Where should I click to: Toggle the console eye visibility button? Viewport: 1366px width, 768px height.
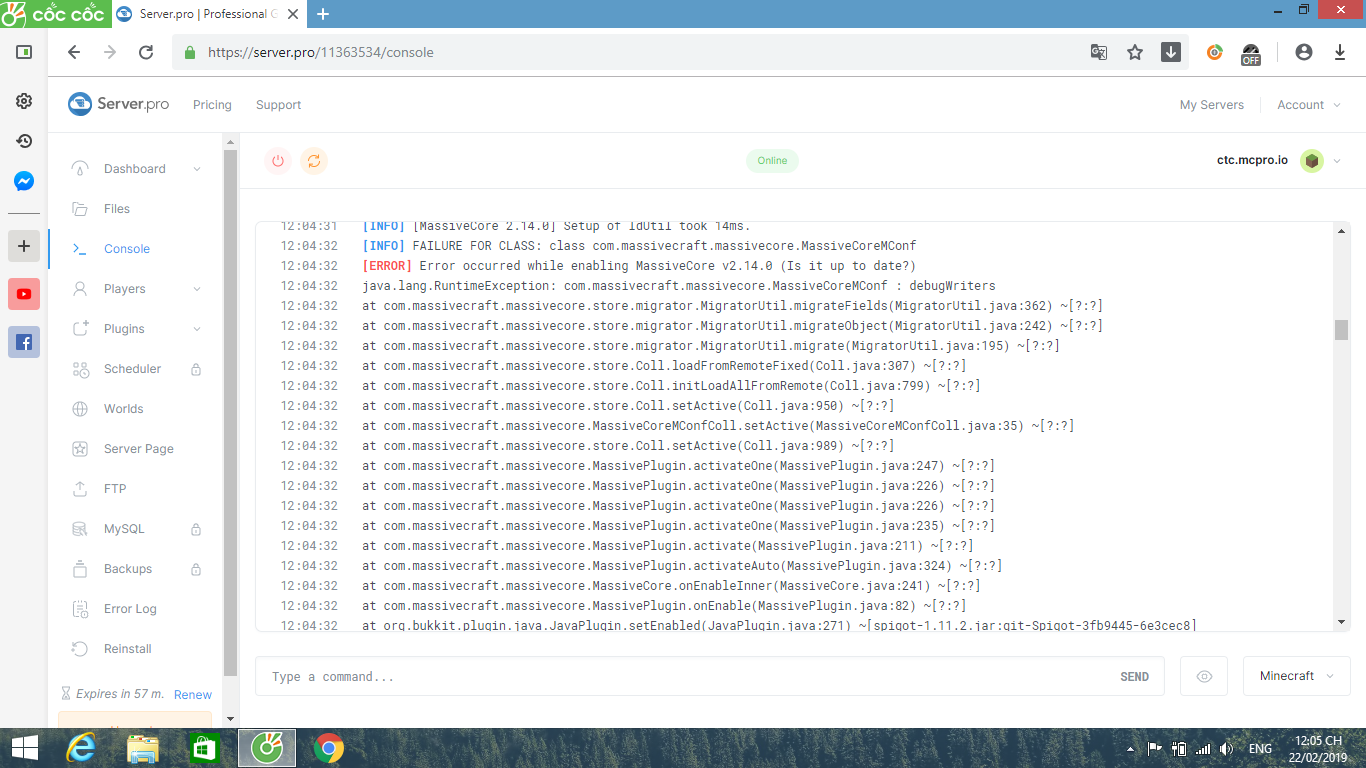point(1204,677)
